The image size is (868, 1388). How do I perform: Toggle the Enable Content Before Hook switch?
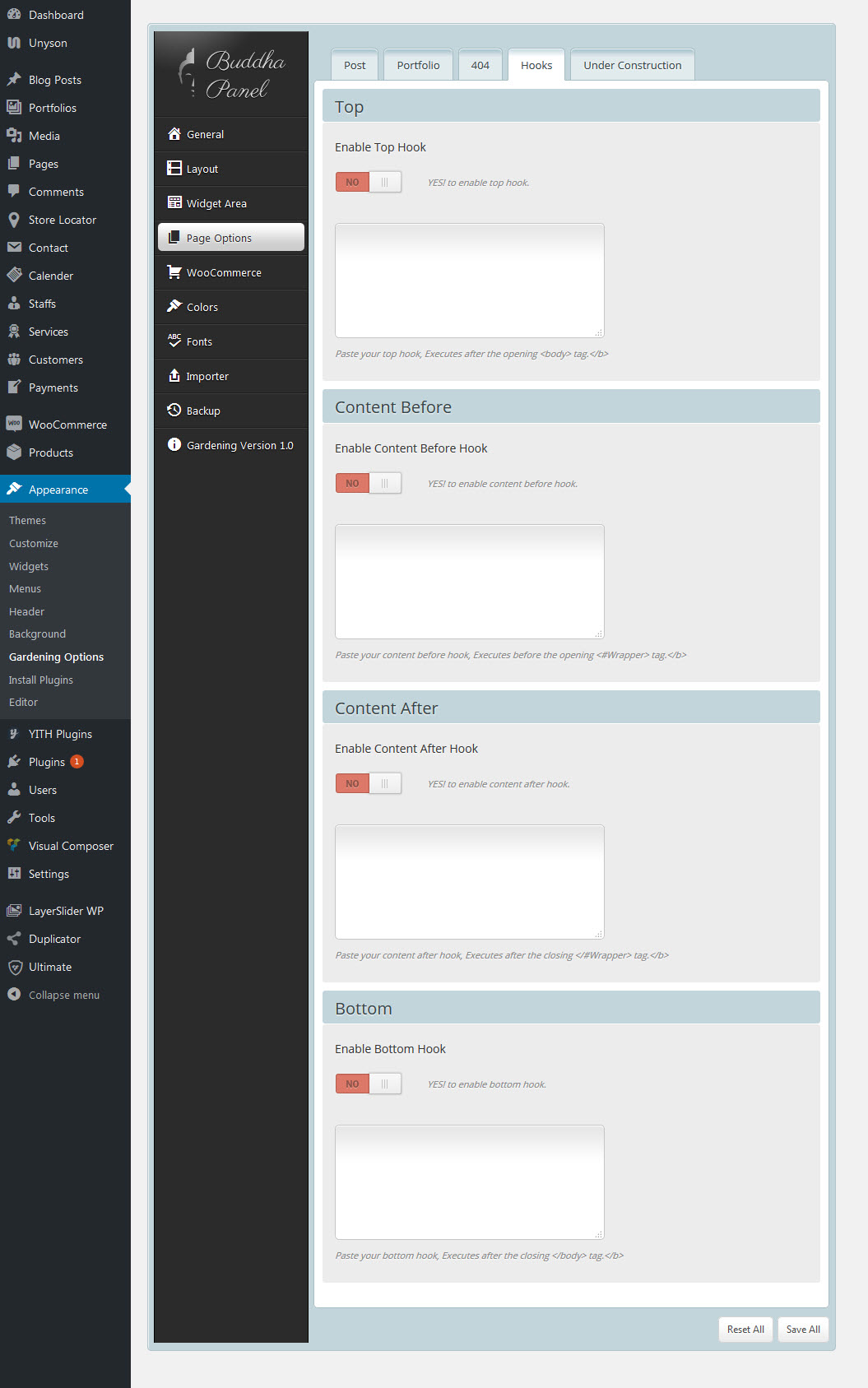(x=369, y=484)
